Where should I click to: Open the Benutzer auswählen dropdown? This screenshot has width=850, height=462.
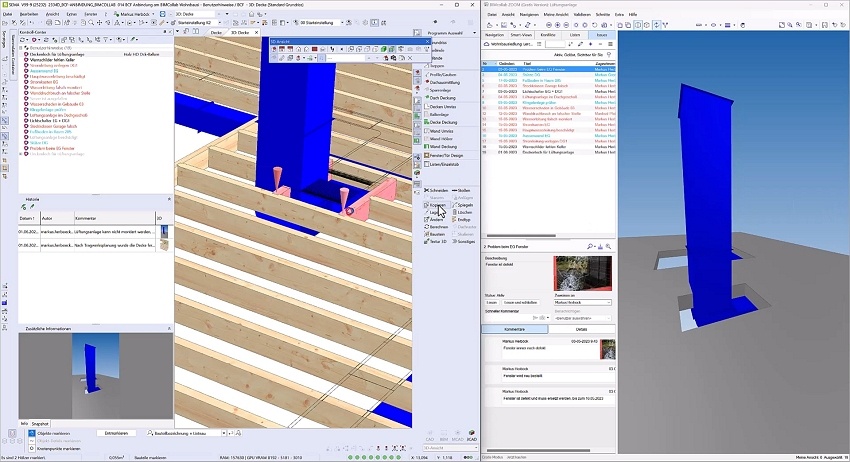click(x=583, y=318)
